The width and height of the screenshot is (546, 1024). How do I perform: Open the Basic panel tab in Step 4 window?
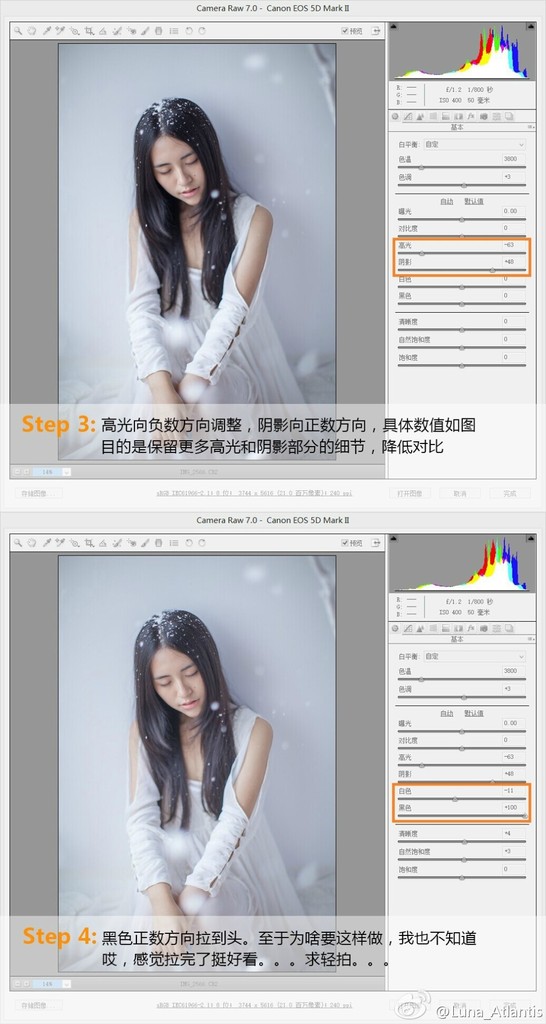395,628
